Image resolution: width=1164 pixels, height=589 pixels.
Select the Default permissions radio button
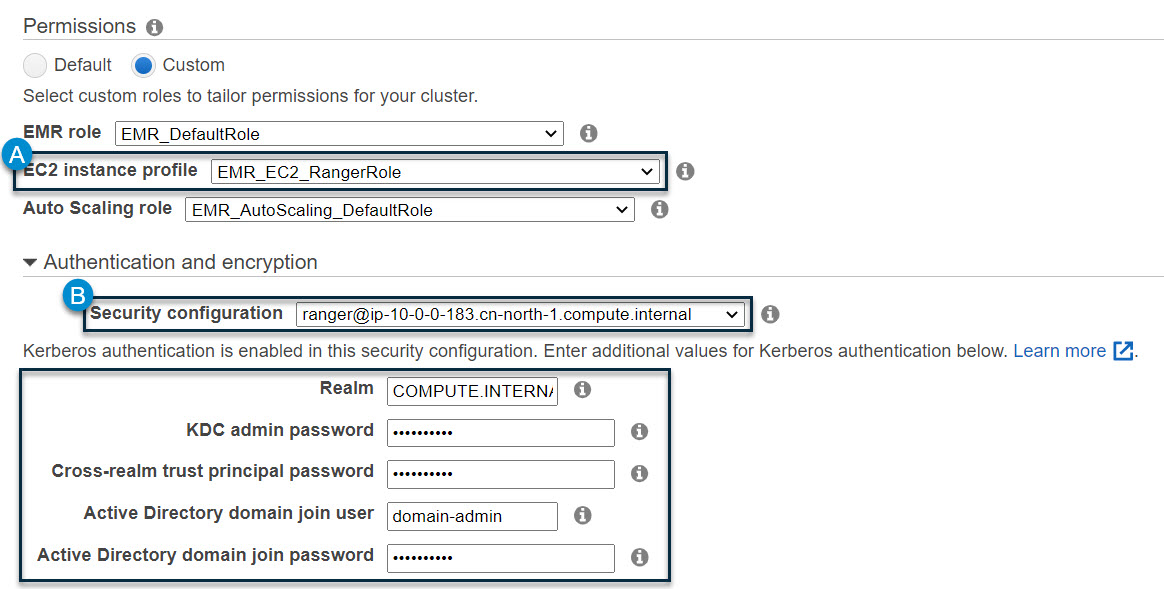[x=35, y=66]
